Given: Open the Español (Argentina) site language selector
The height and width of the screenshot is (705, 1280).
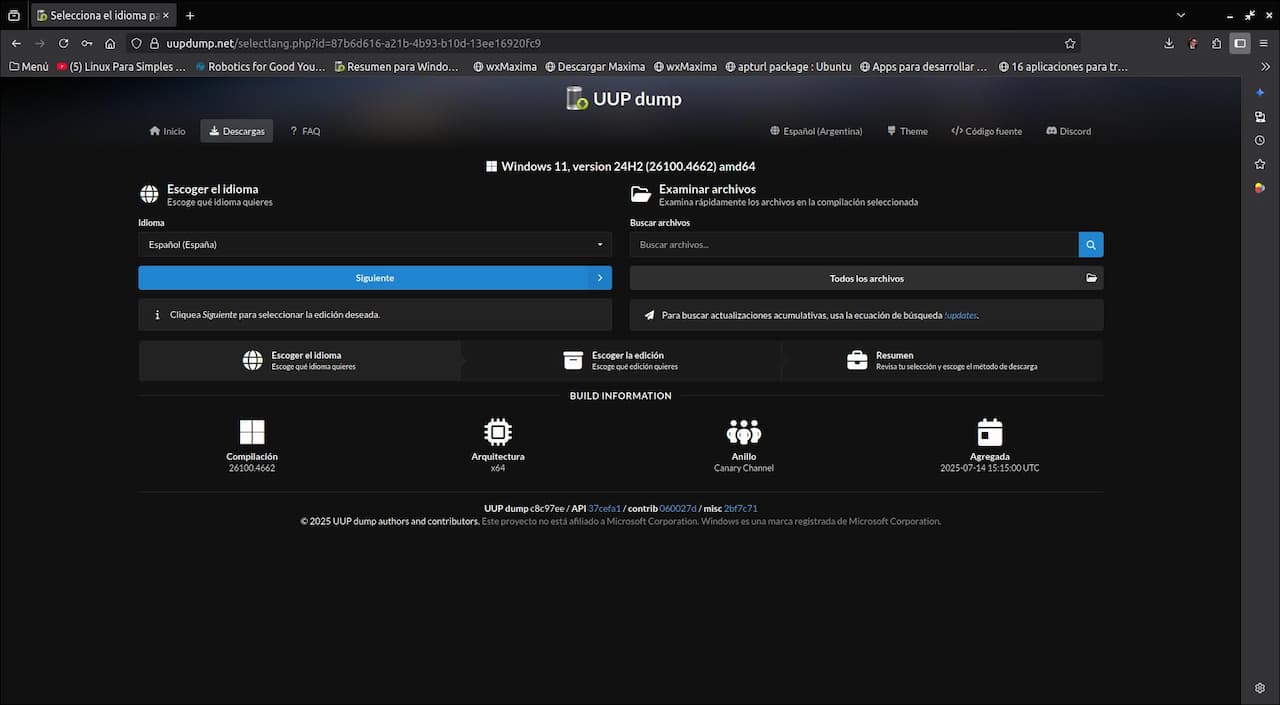Looking at the screenshot, I should click(x=815, y=131).
